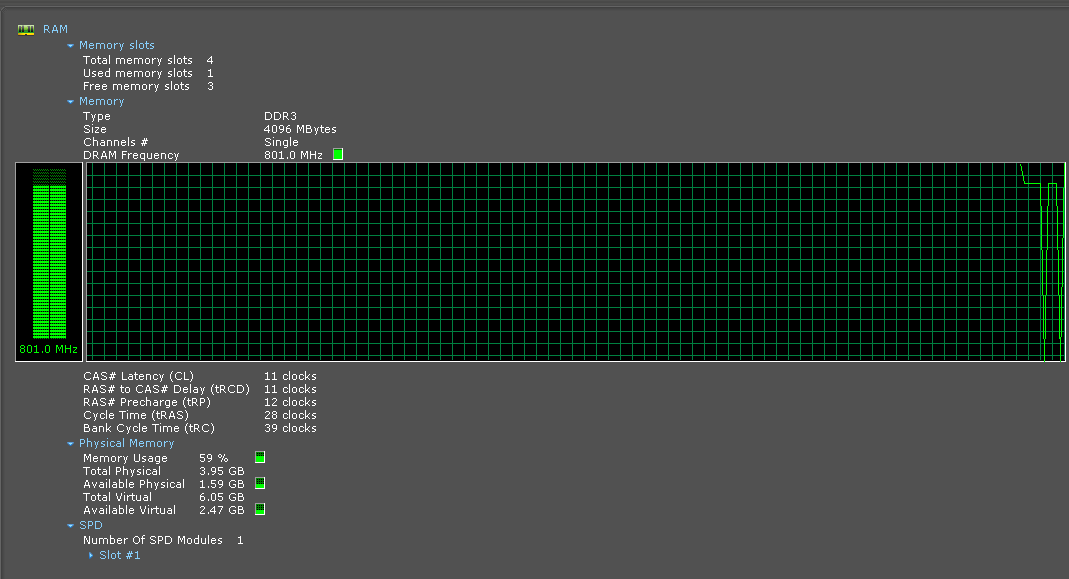Collapse the SPD section

coord(70,526)
